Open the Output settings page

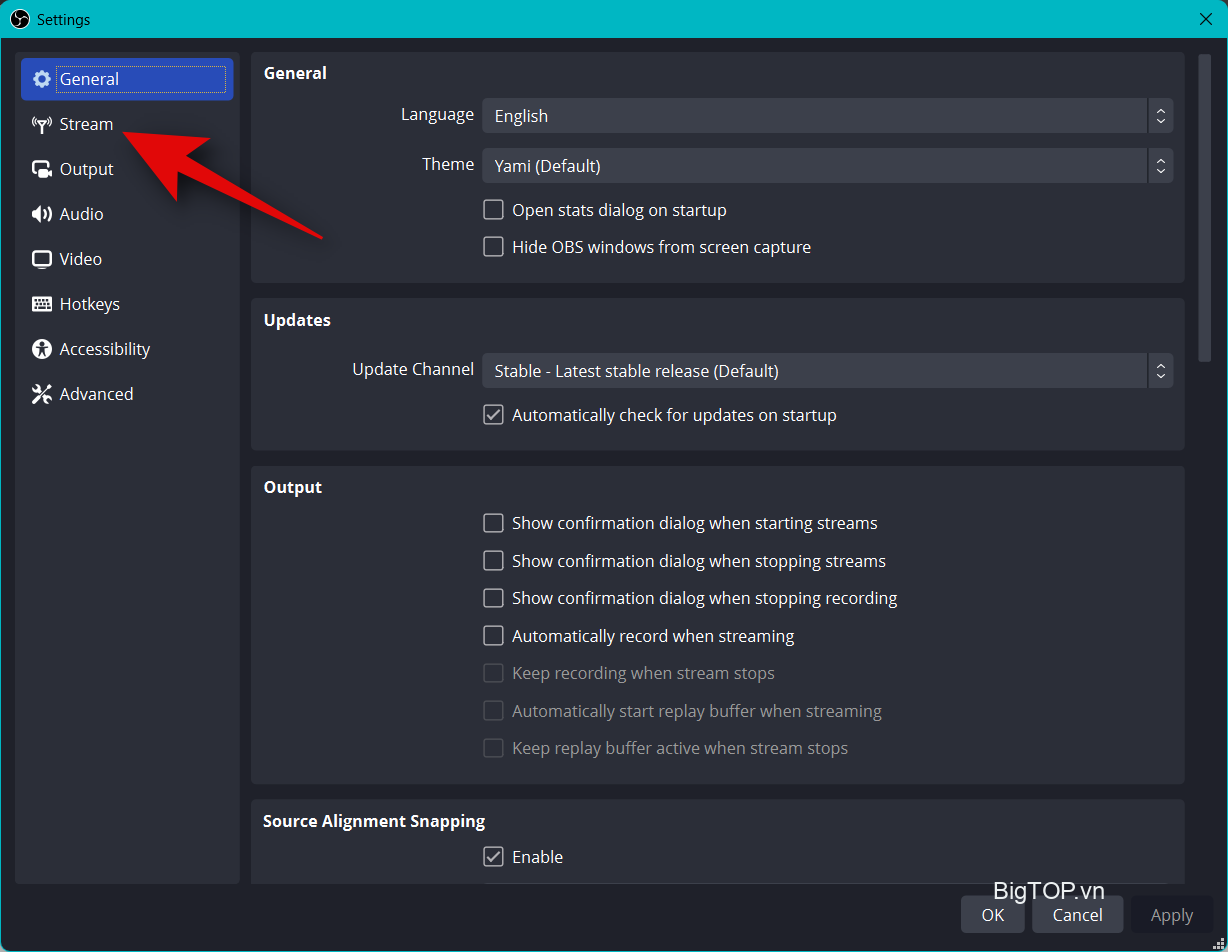click(127, 169)
